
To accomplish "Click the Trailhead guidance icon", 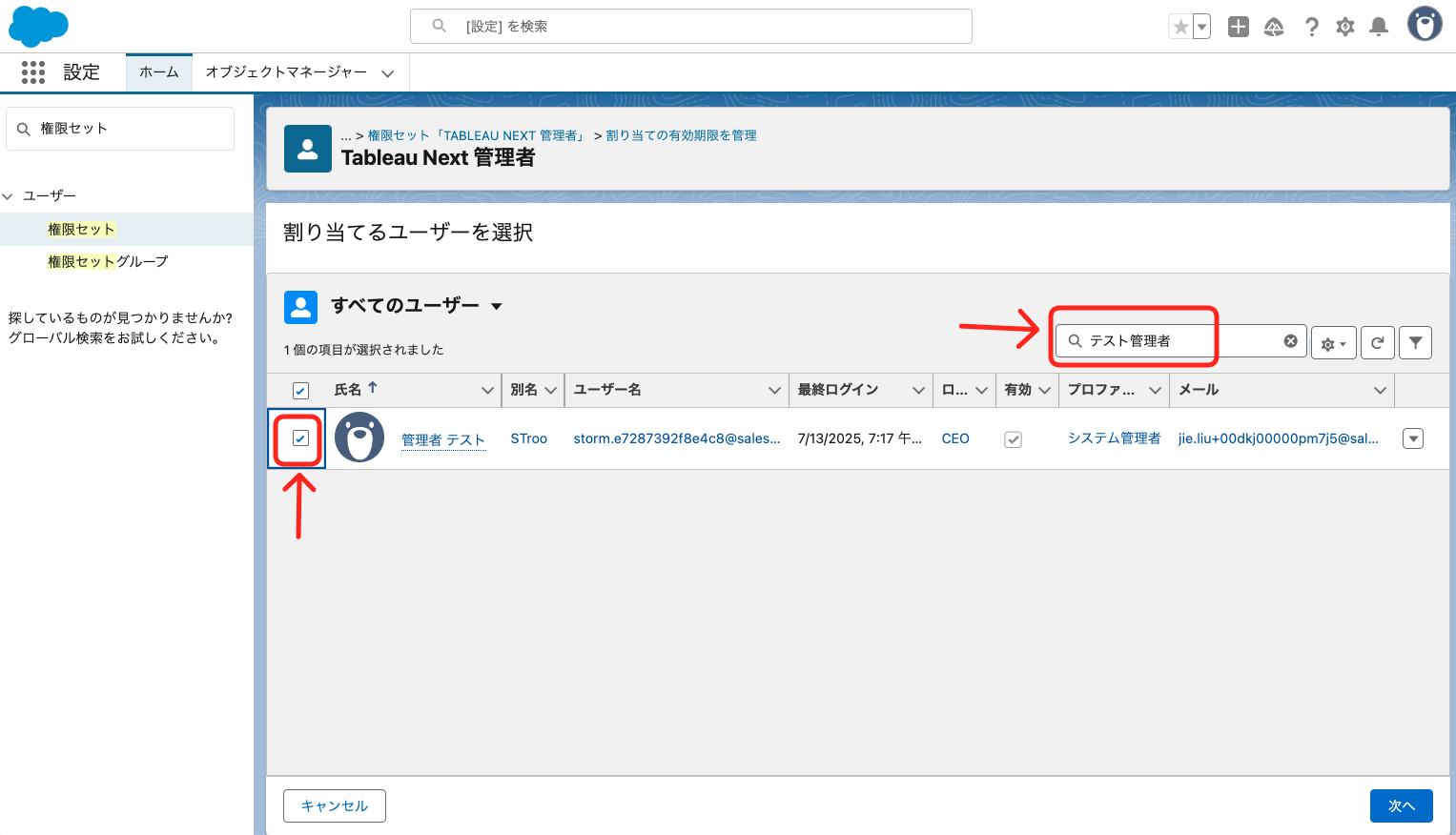I will pos(1274,27).
